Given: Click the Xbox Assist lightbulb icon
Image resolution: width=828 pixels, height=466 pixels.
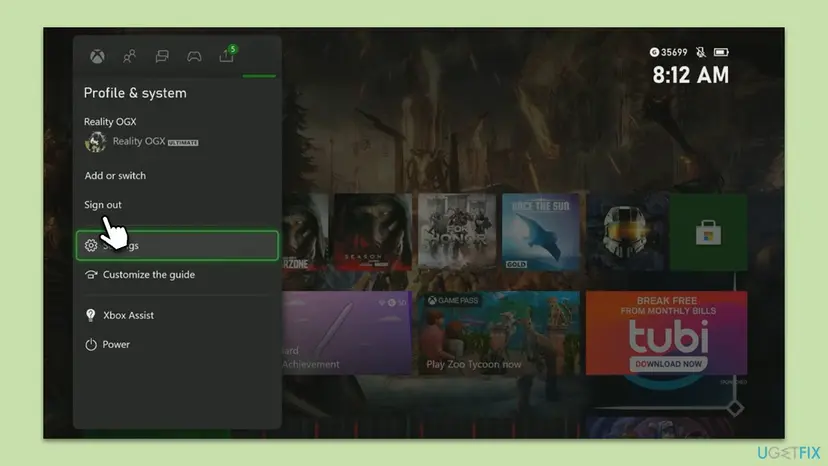Looking at the screenshot, I should click(x=91, y=315).
